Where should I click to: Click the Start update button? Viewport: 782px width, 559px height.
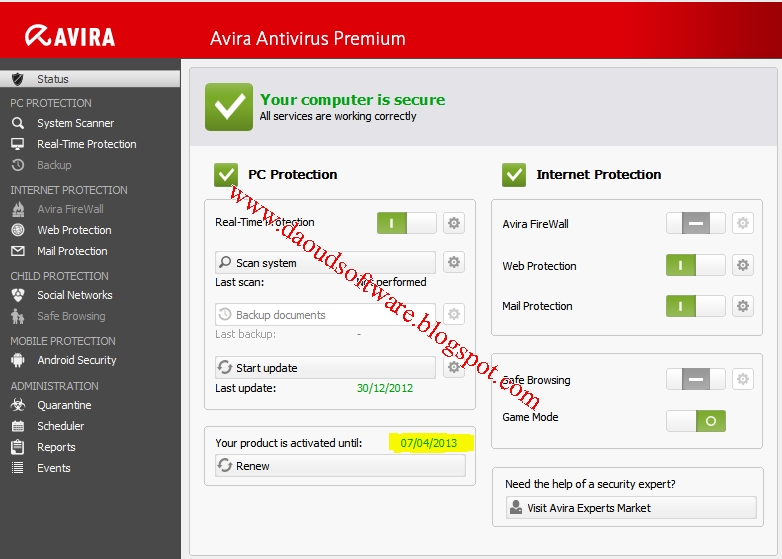click(325, 368)
